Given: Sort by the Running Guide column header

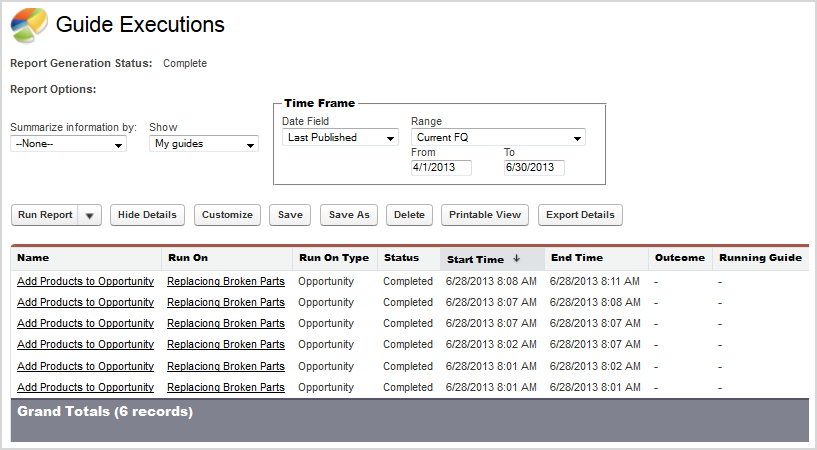Looking at the screenshot, I should [x=760, y=258].
